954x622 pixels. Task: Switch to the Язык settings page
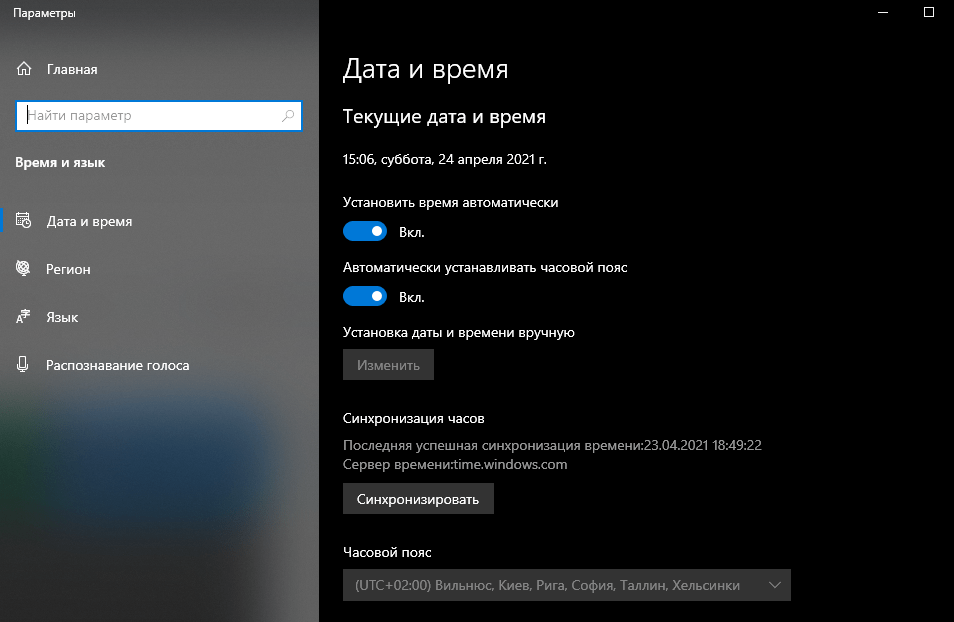tap(62, 317)
